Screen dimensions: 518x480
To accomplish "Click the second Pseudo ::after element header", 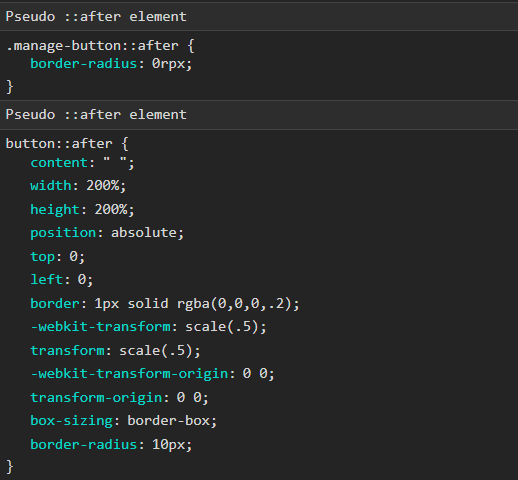I will click(x=259, y=115).
